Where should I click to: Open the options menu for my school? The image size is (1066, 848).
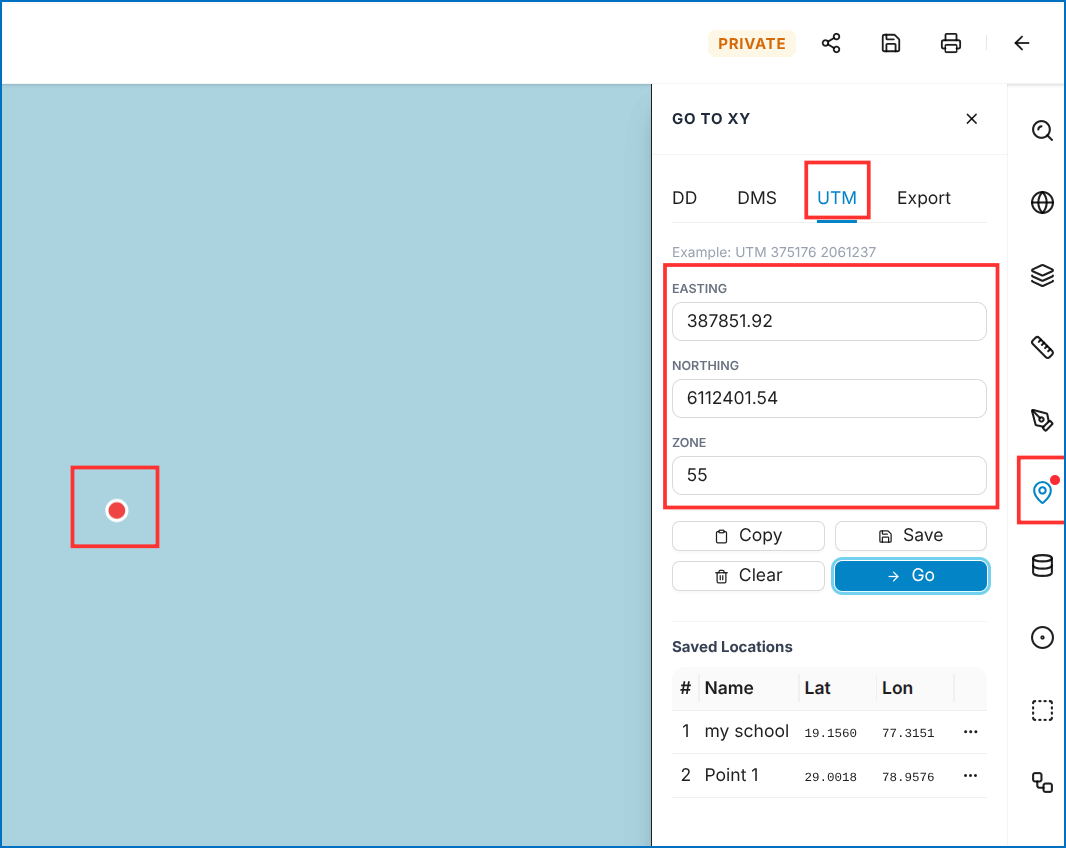coord(970,732)
